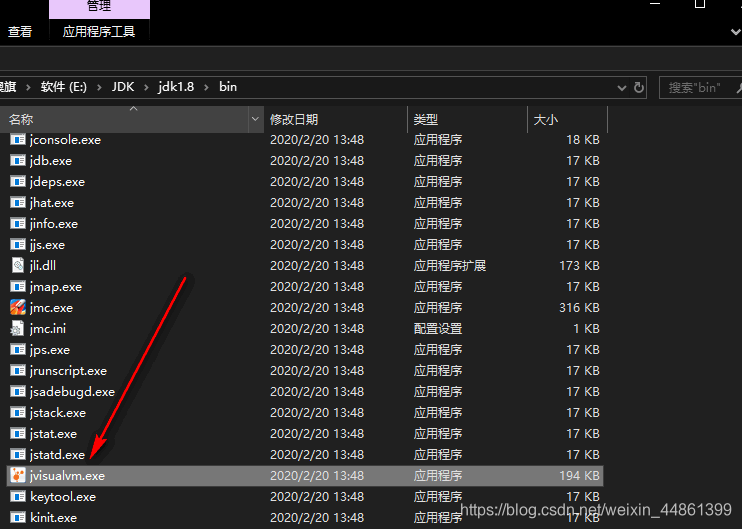742x529 pixels.
Task: Expand the ribbon with the chevron
Action: click(736, 32)
